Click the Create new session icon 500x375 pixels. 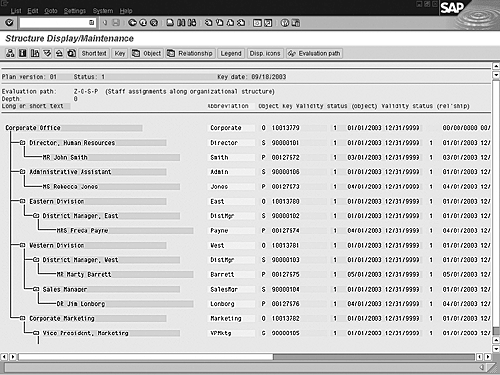tap(257, 23)
